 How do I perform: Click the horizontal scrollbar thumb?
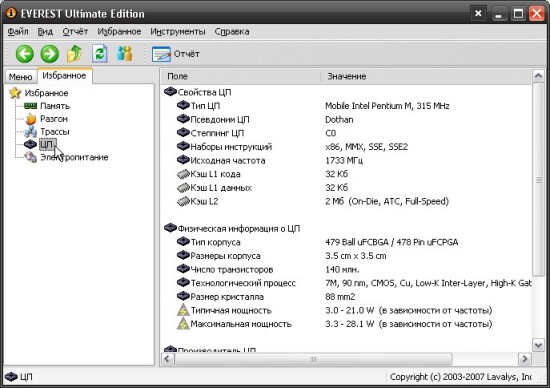313,359
